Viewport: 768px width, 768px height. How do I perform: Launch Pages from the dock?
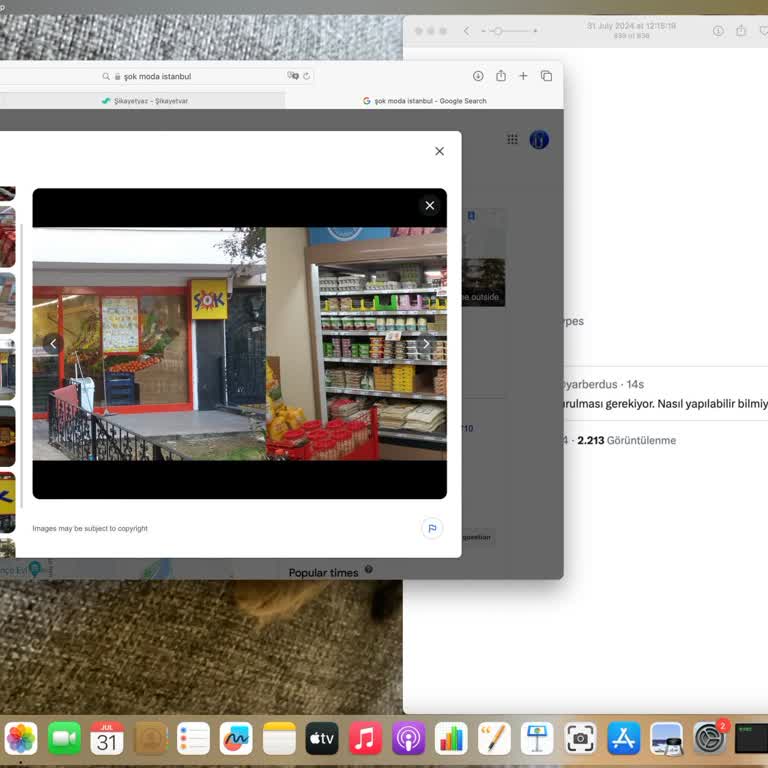[x=494, y=739]
